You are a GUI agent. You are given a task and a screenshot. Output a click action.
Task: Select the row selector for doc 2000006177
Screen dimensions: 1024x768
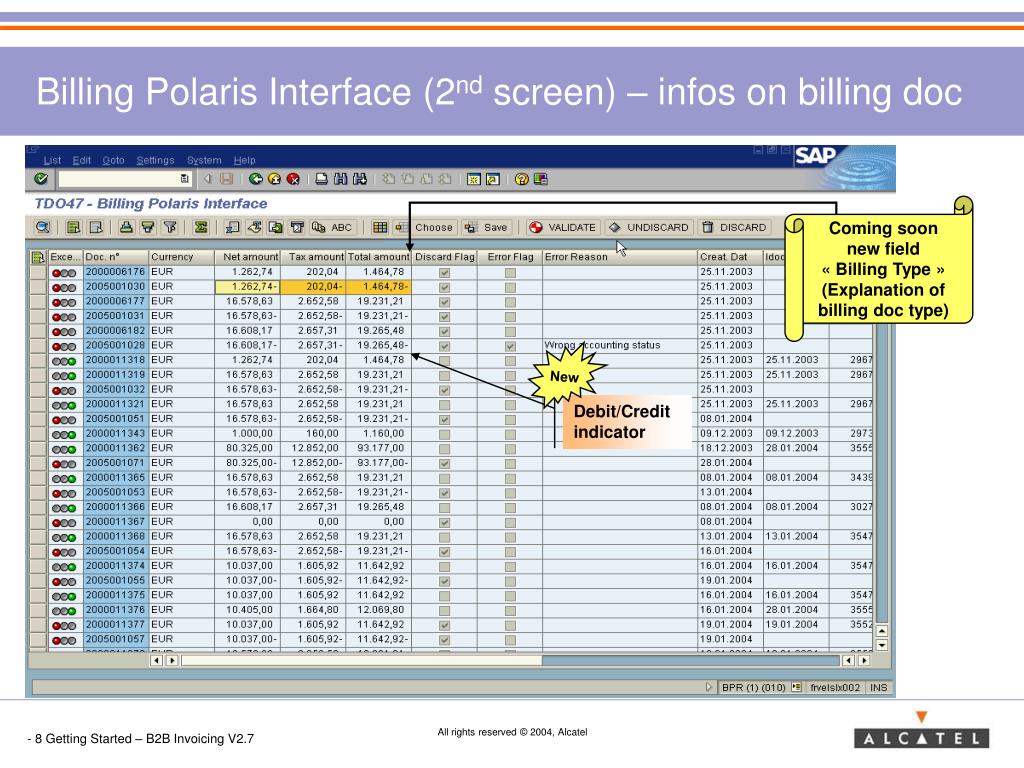(x=38, y=302)
